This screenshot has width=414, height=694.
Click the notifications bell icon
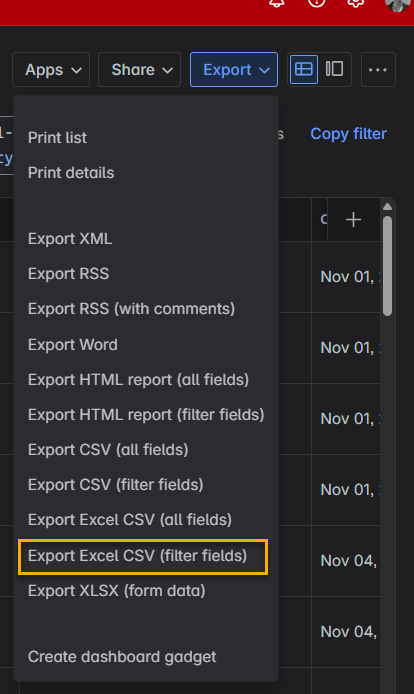coord(277,4)
